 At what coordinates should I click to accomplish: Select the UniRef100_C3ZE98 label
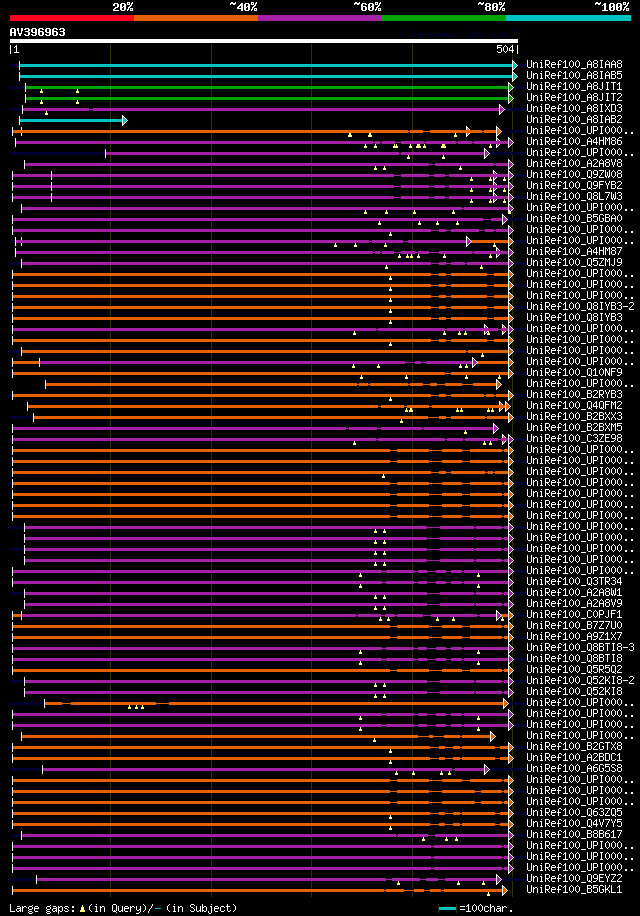pos(574,439)
